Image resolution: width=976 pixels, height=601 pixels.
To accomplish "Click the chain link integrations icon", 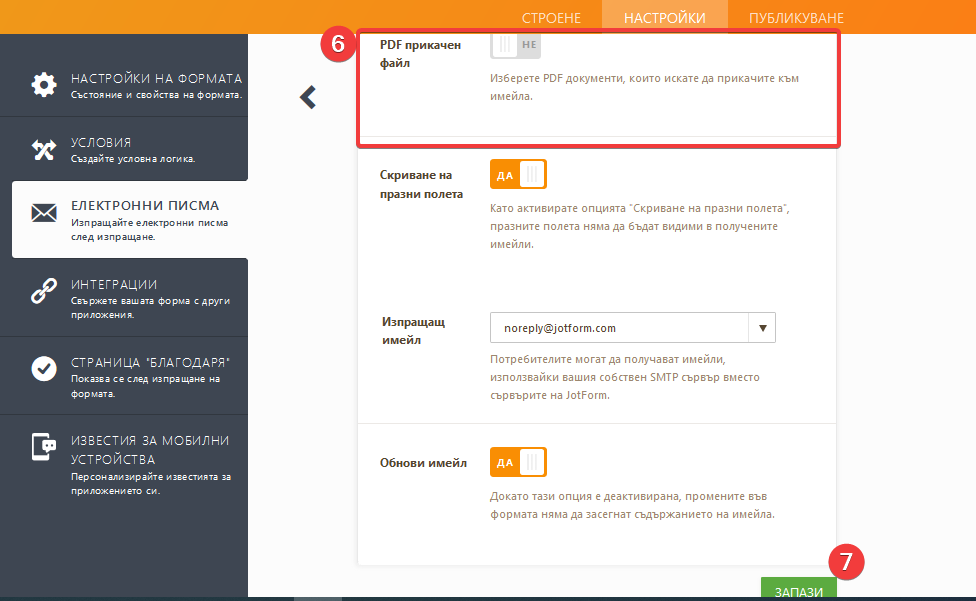I will [x=44, y=291].
